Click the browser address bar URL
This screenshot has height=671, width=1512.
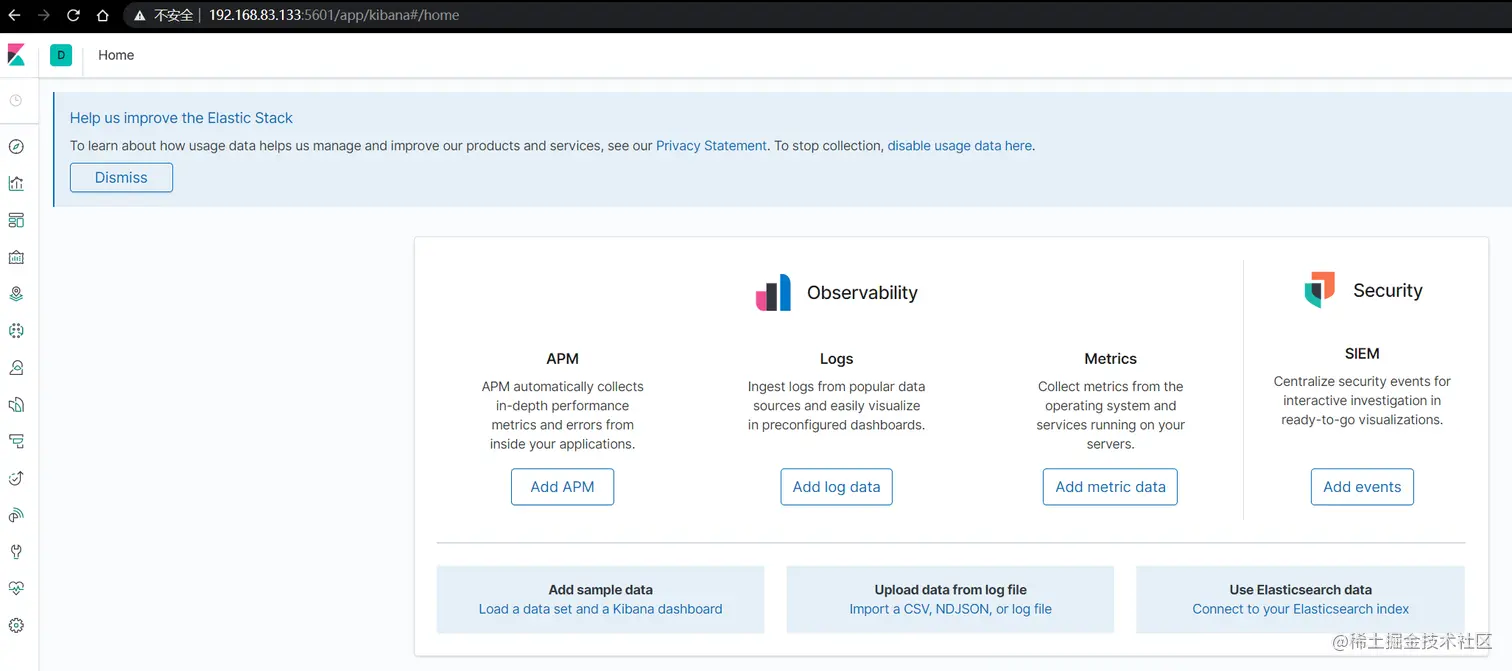pos(334,15)
